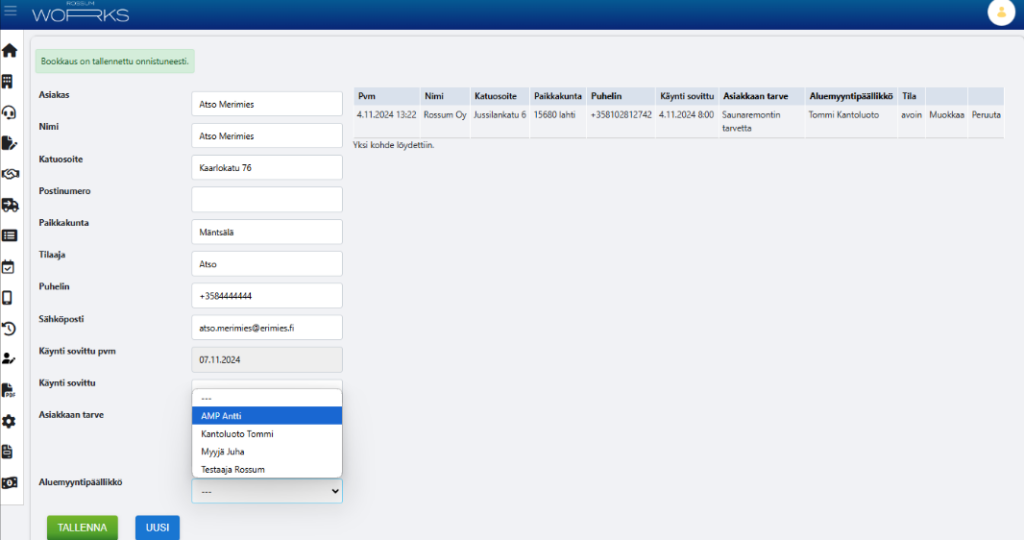Click the empty Postinumero field
The image size is (1024, 540).
point(266,200)
